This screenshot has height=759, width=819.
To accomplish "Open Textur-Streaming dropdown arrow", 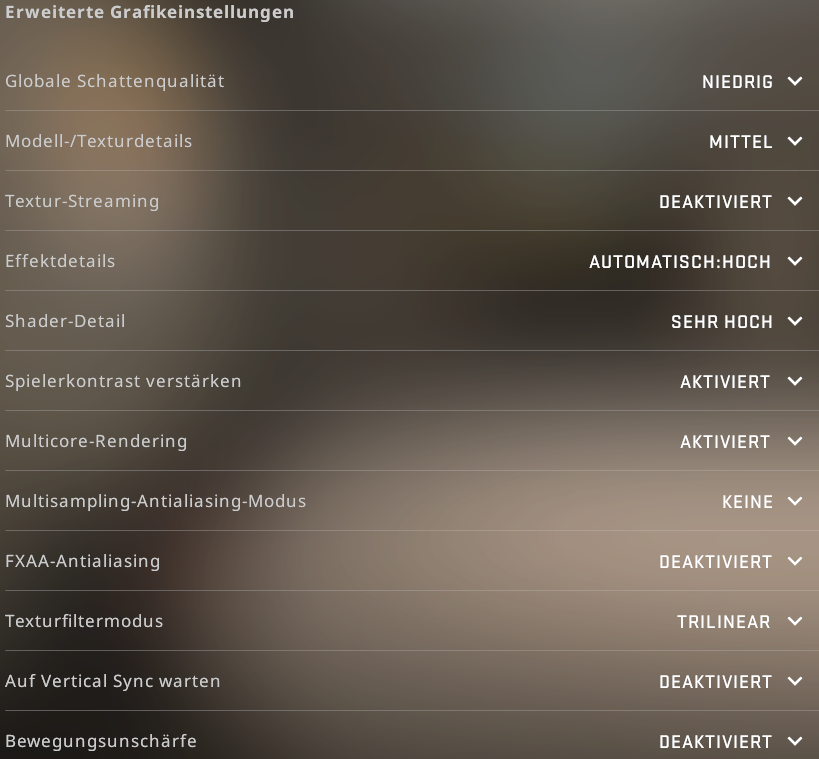I will click(795, 202).
